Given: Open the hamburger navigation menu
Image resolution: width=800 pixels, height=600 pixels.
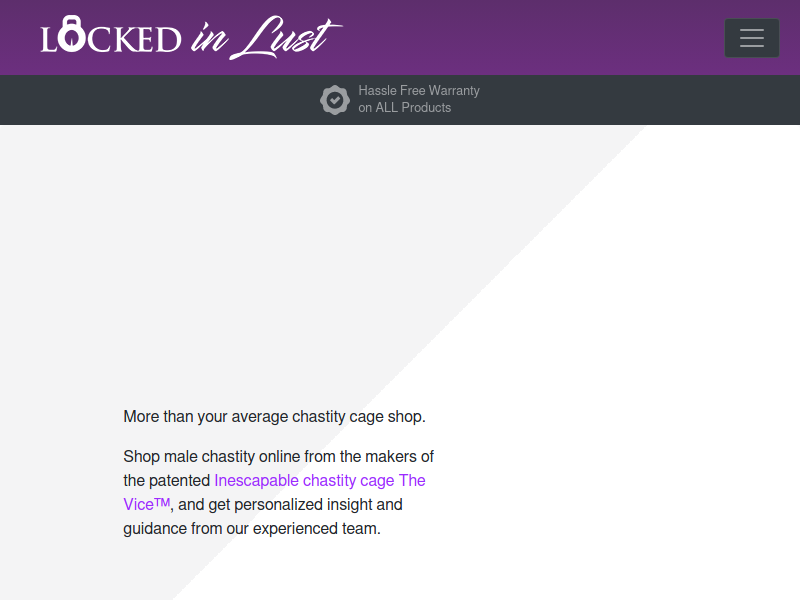Looking at the screenshot, I should pos(752,38).
